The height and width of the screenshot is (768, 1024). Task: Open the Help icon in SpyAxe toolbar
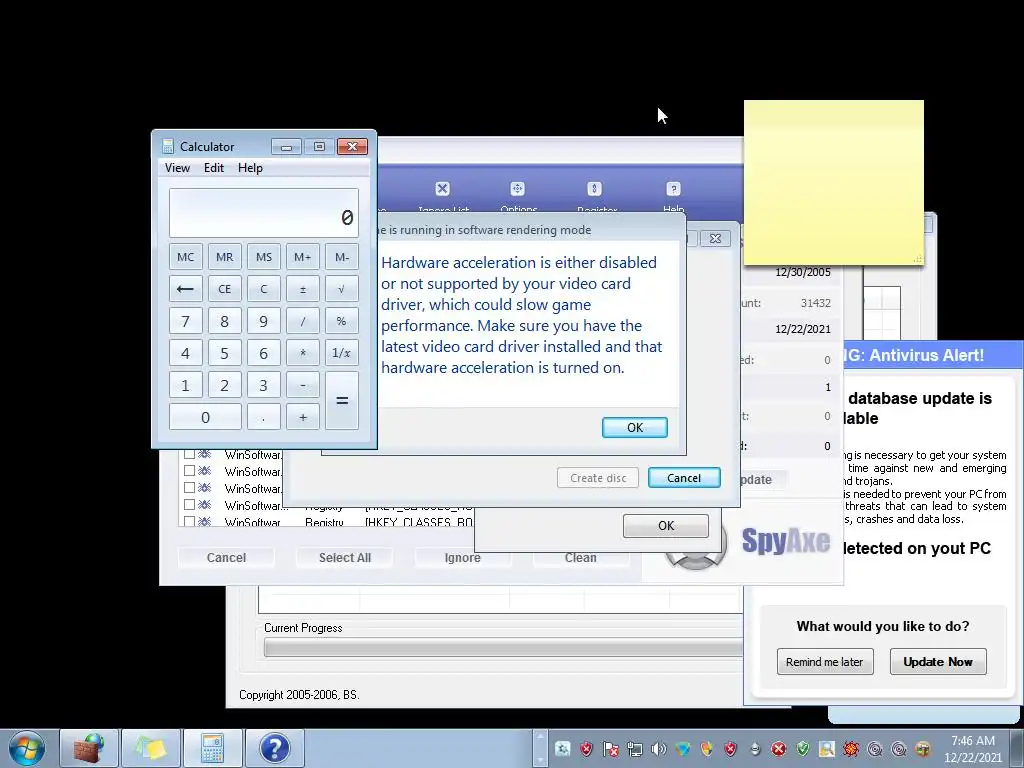pos(673,189)
